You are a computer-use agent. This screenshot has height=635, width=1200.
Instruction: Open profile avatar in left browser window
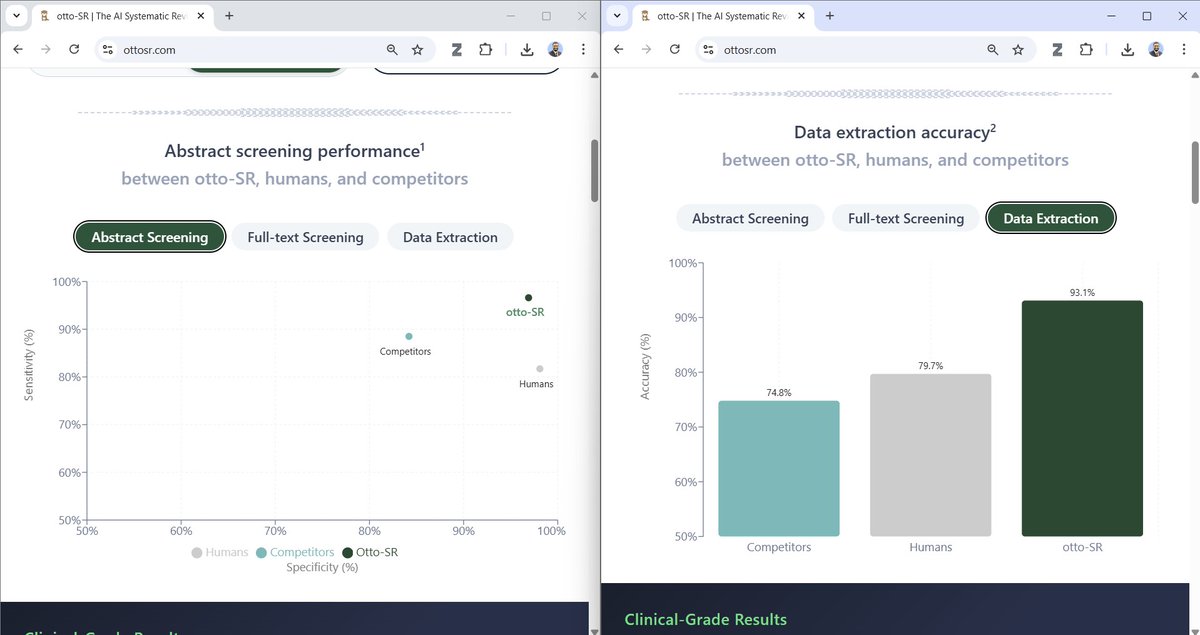tap(555, 50)
